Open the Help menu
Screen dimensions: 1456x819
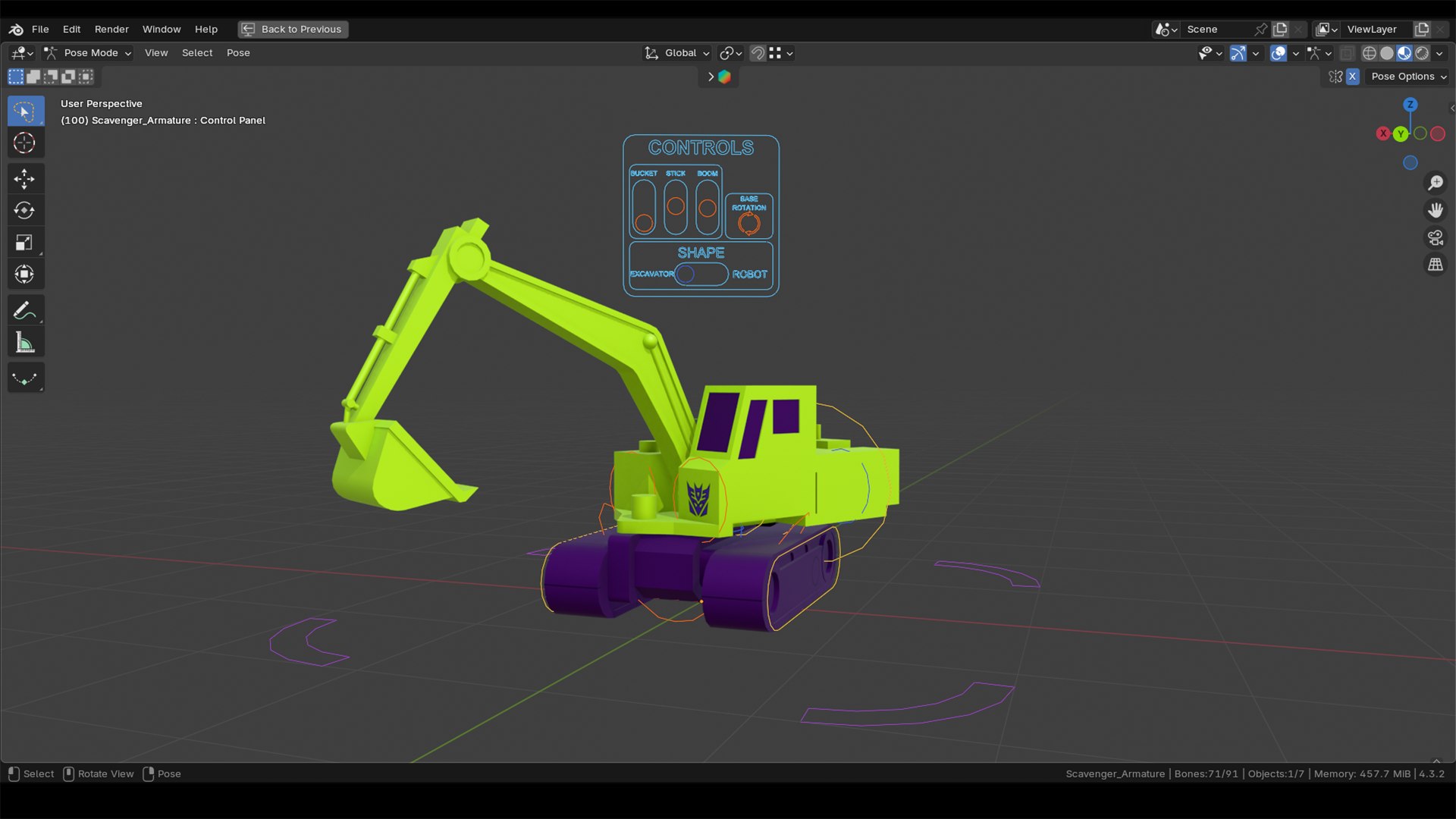pos(206,30)
